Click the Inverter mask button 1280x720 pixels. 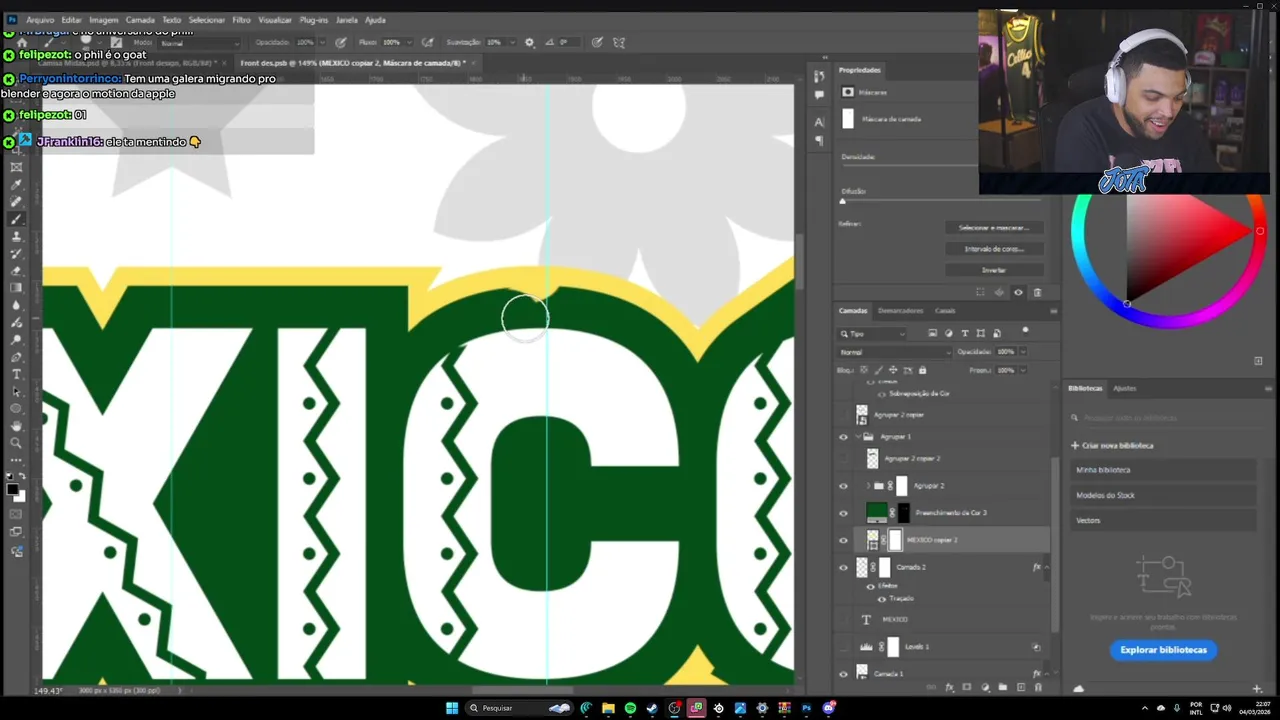pos(993,270)
